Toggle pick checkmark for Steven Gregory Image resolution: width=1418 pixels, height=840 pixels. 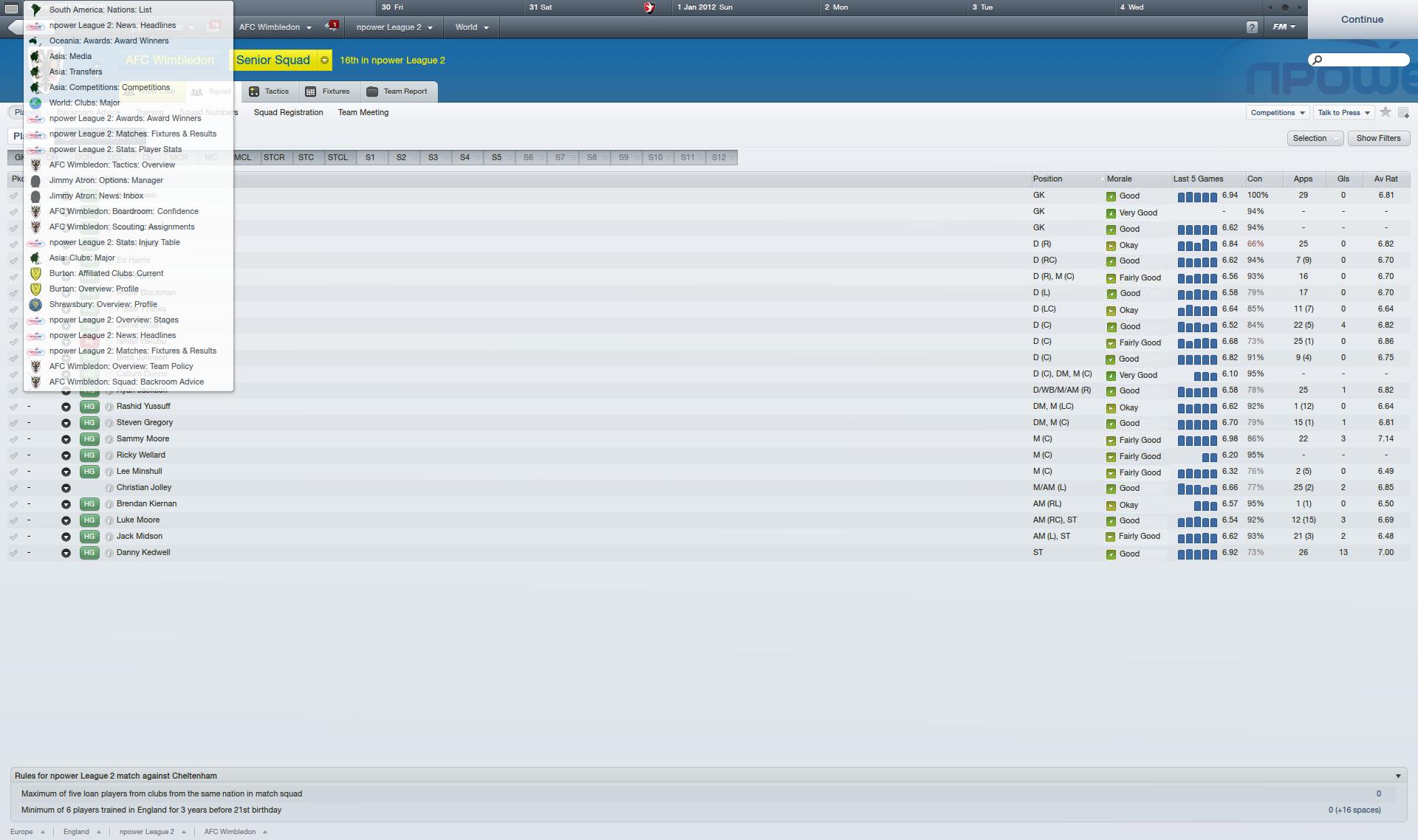13,423
